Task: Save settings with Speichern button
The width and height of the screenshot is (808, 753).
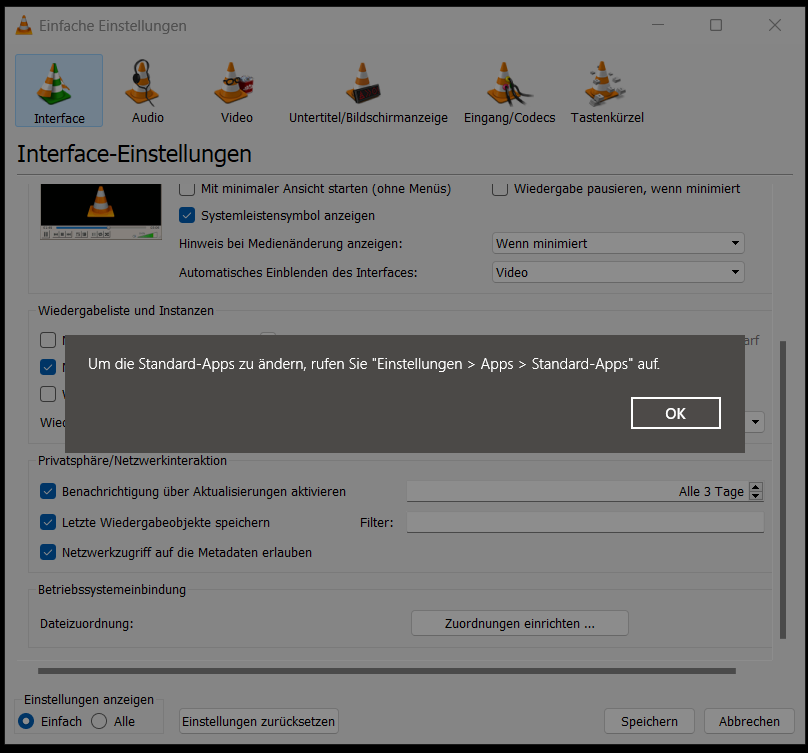Action: point(649,721)
